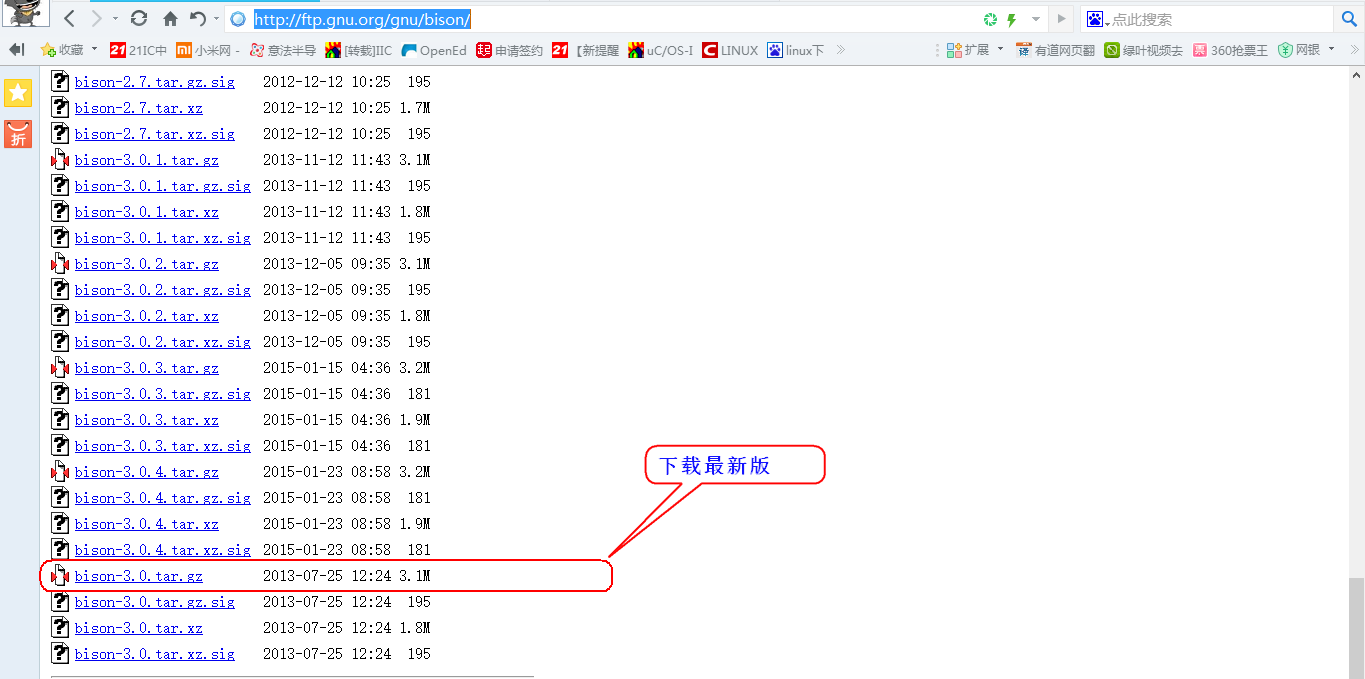
Task: Open the 21IC中 bookmark
Action: (x=138, y=50)
